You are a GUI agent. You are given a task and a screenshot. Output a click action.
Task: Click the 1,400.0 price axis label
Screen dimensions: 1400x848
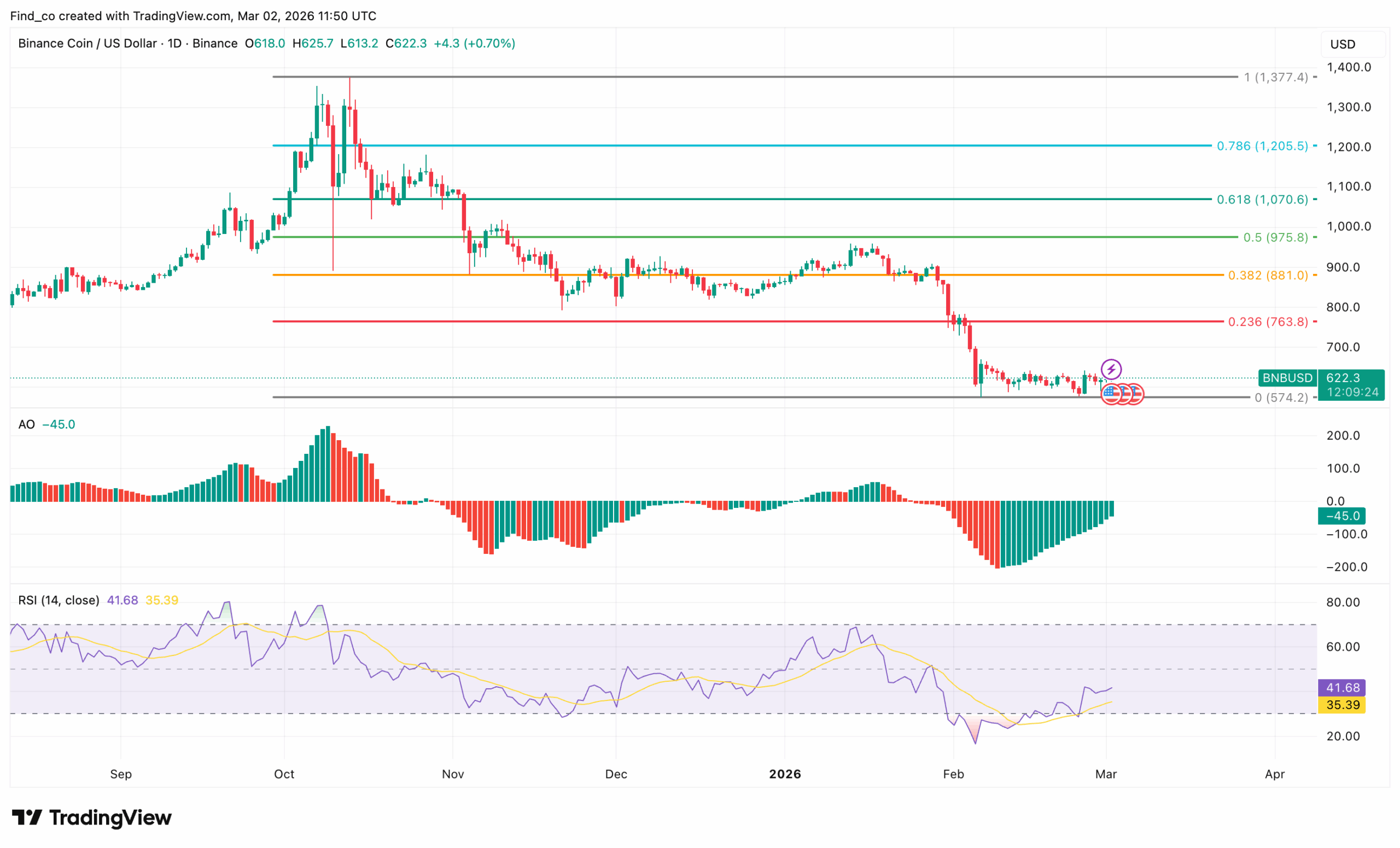[1348, 67]
